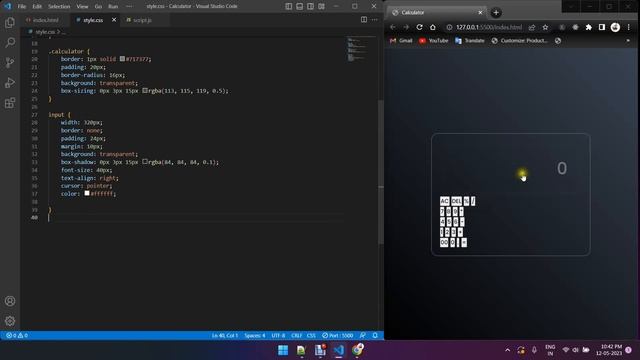
Task: Open the View menu
Action: point(82,7)
